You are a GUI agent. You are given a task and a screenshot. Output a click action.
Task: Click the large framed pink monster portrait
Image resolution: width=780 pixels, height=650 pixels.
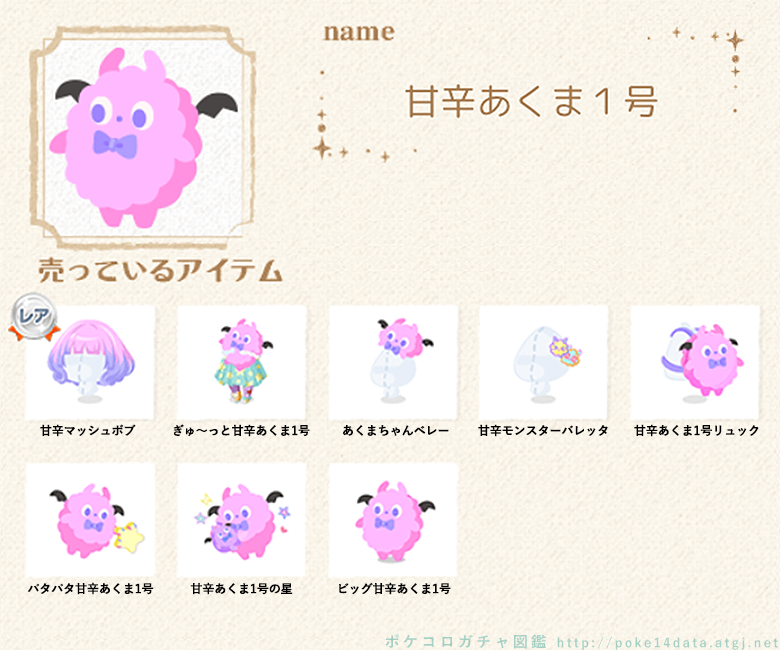pyautogui.click(x=143, y=137)
